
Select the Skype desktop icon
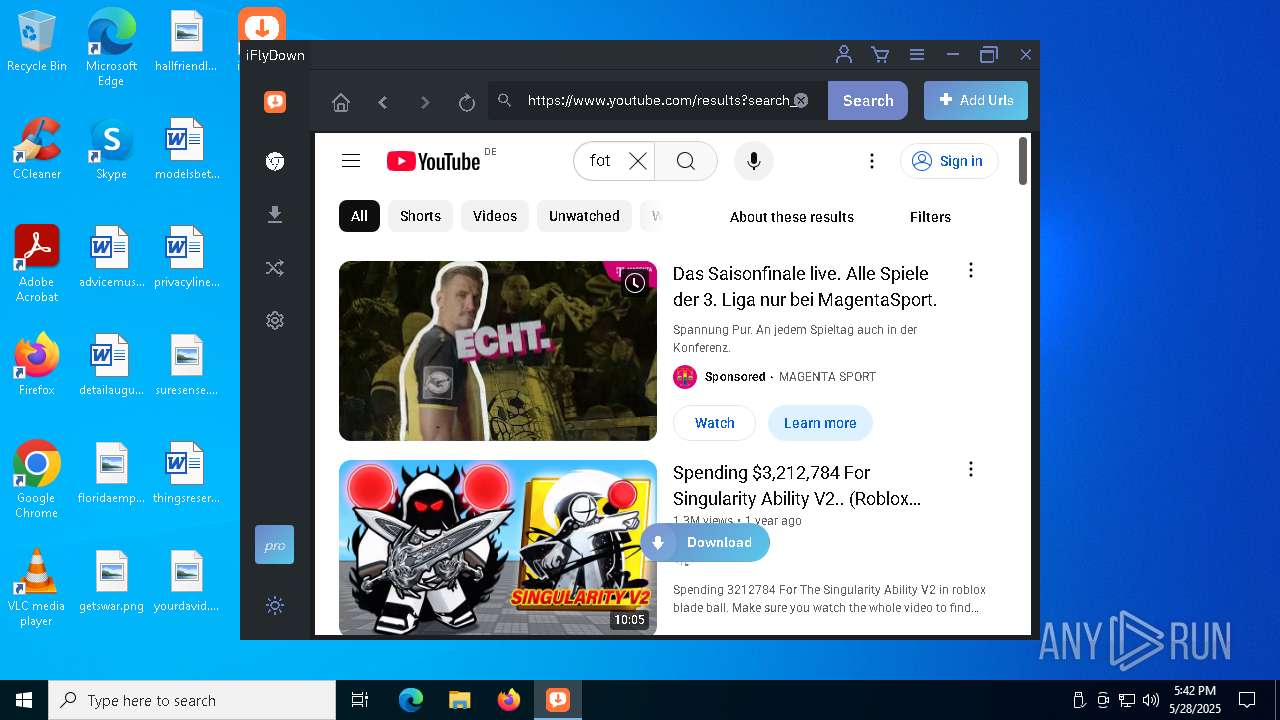coord(111,148)
